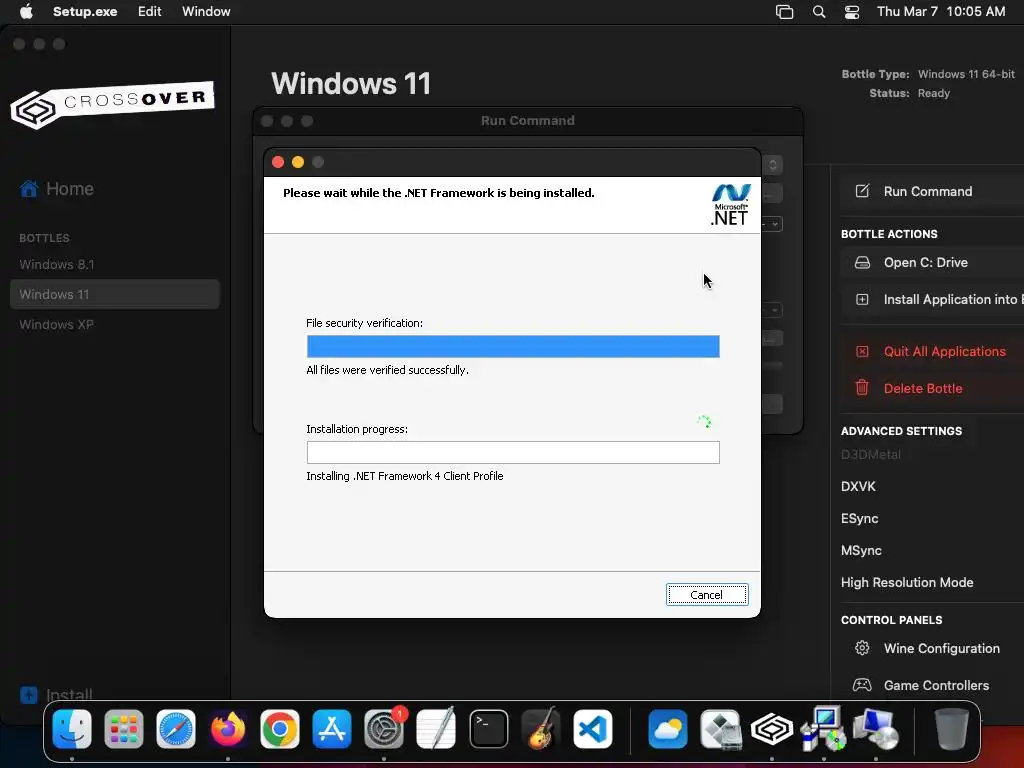Viewport: 1024px width, 768px height.
Task: Click the Wine Configuration gear icon
Action: 862,648
